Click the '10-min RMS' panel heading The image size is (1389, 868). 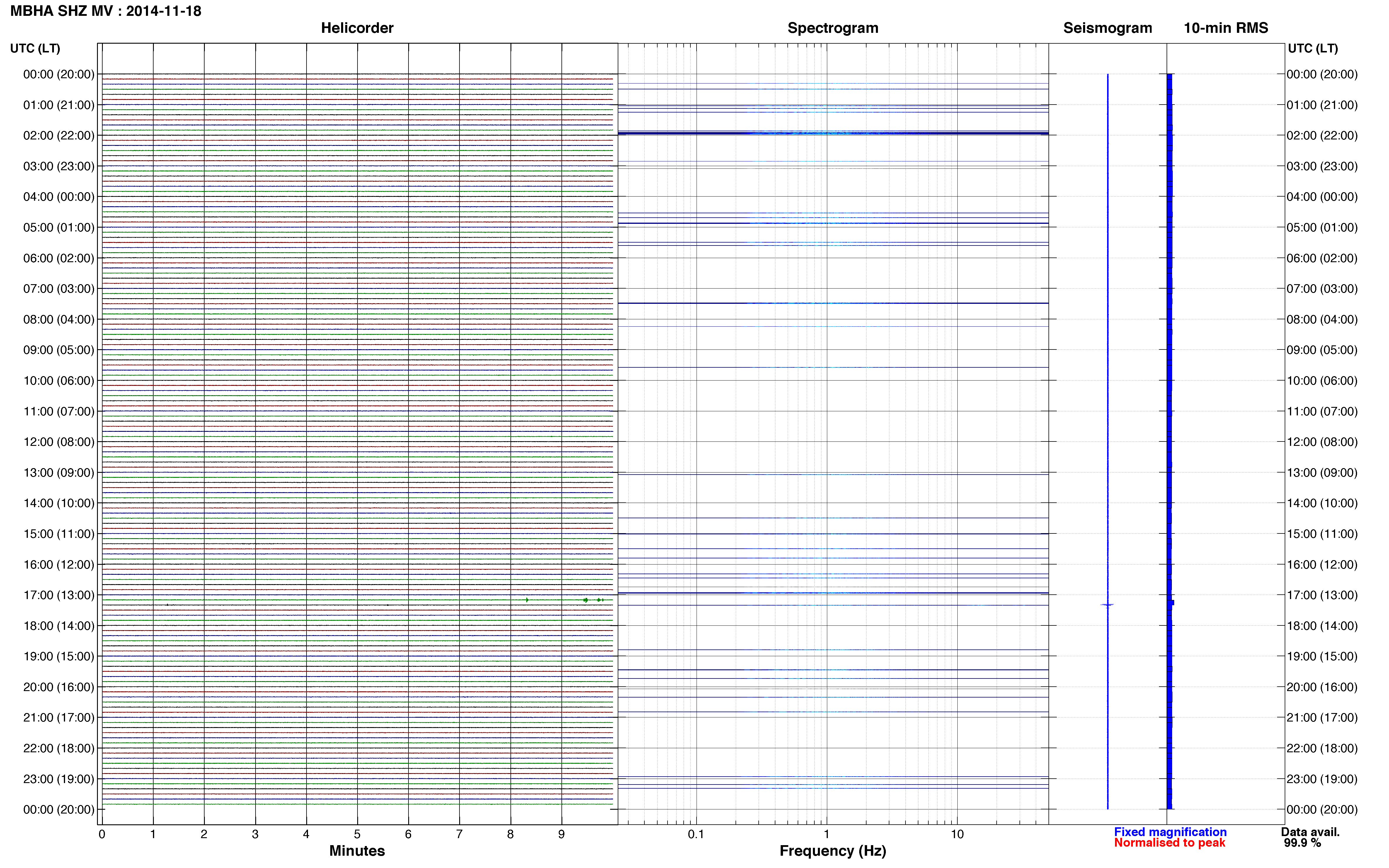click(1226, 28)
